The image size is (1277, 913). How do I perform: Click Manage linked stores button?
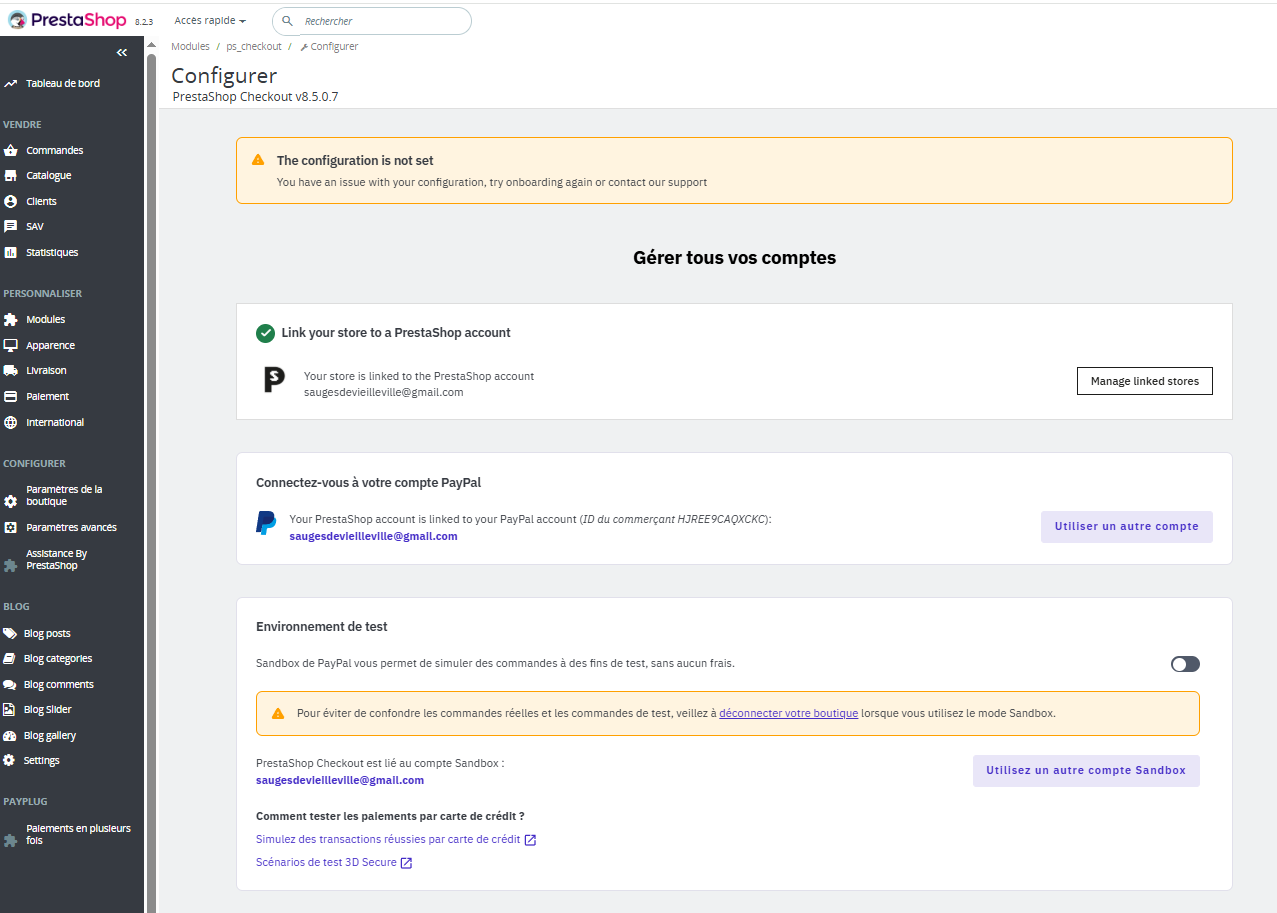click(x=1144, y=381)
